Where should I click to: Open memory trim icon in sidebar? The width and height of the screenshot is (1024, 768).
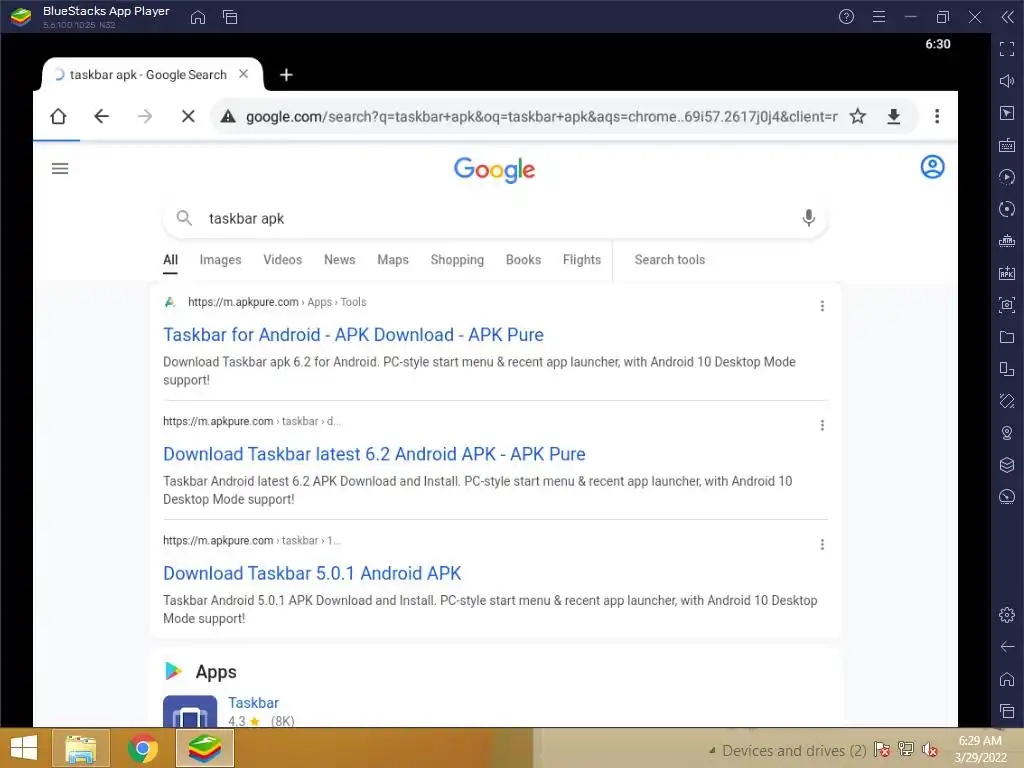(1007, 241)
